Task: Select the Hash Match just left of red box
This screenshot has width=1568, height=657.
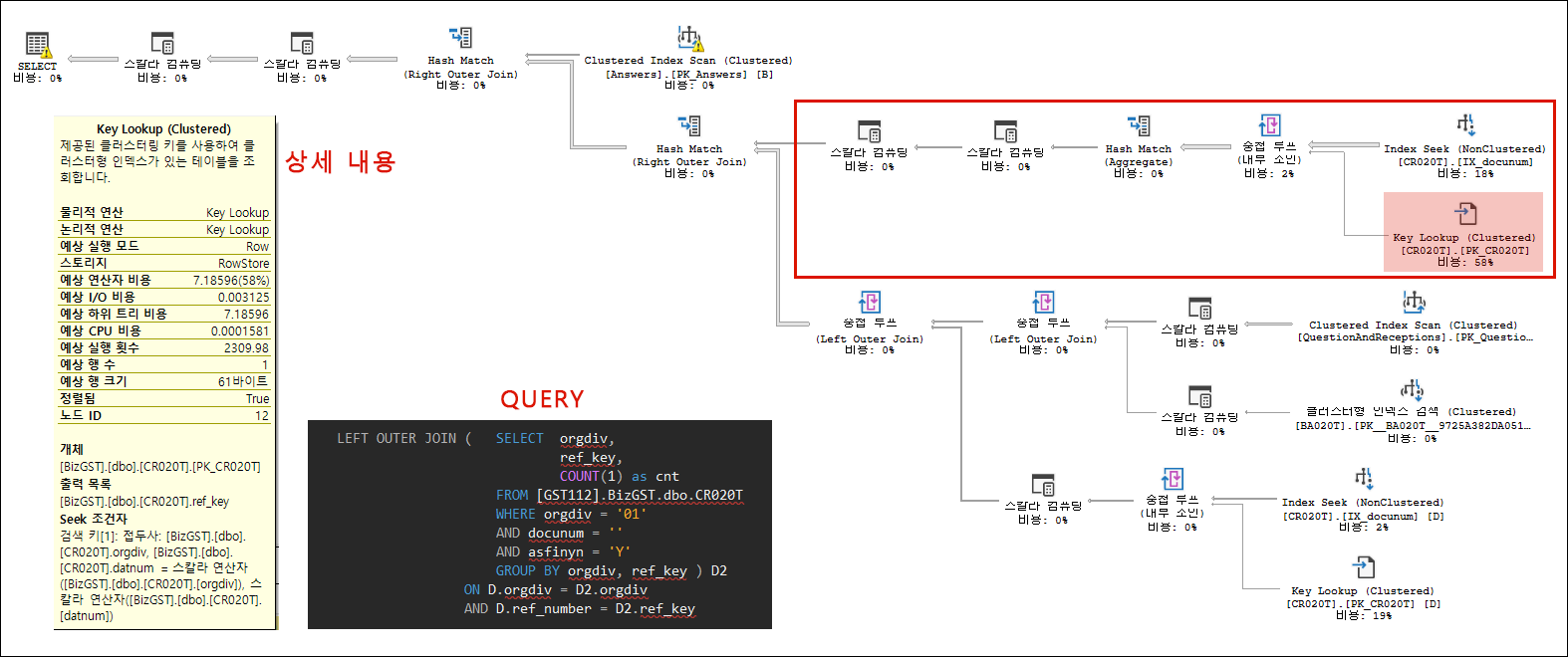Action: [689, 126]
